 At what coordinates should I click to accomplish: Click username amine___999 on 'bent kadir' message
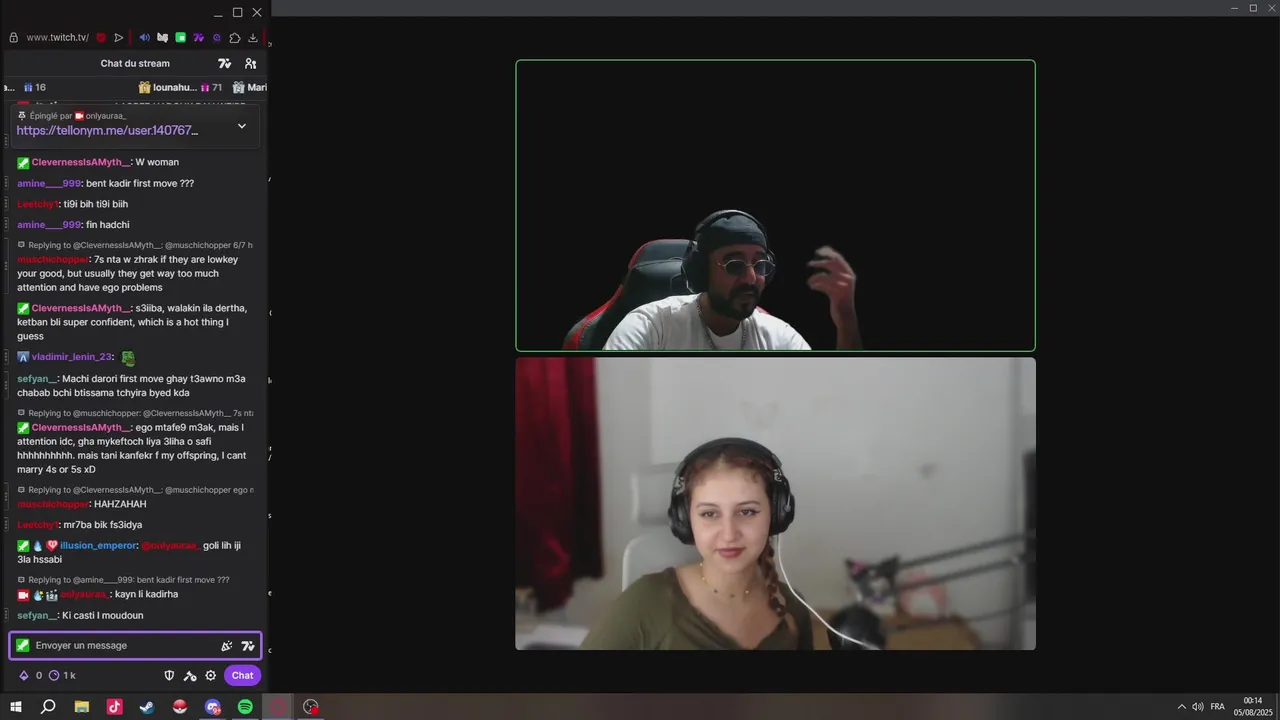coord(48,183)
